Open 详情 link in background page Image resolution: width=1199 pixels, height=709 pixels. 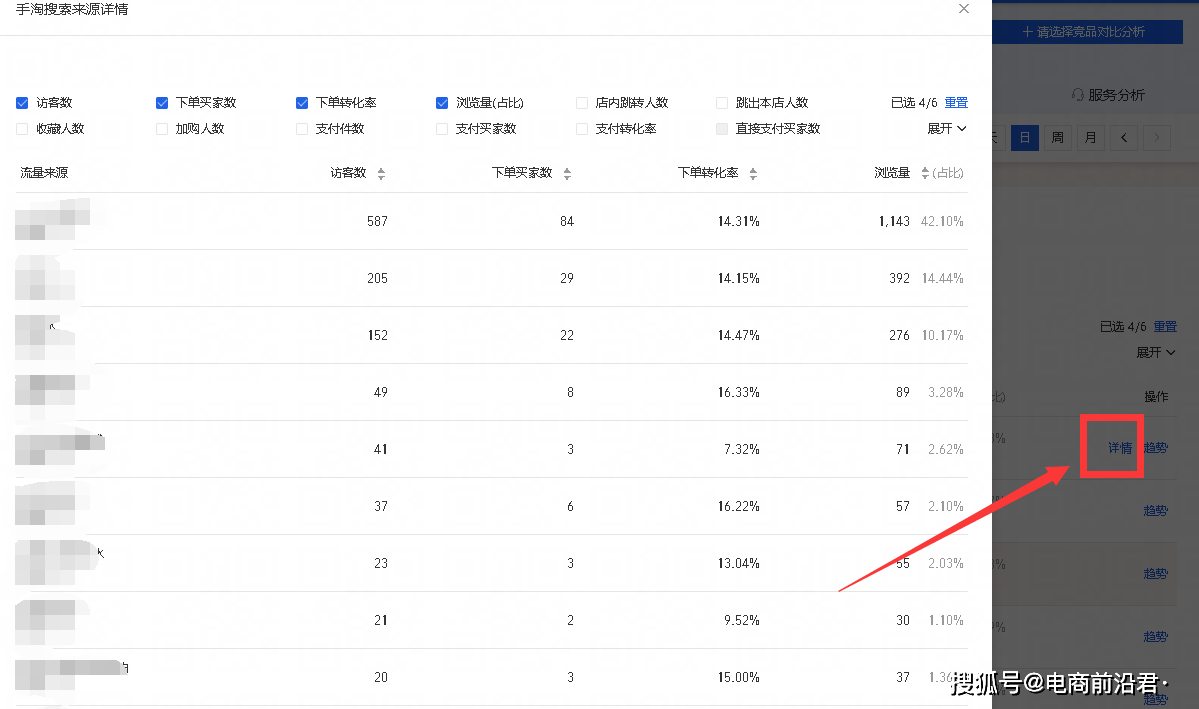point(1120,448)
